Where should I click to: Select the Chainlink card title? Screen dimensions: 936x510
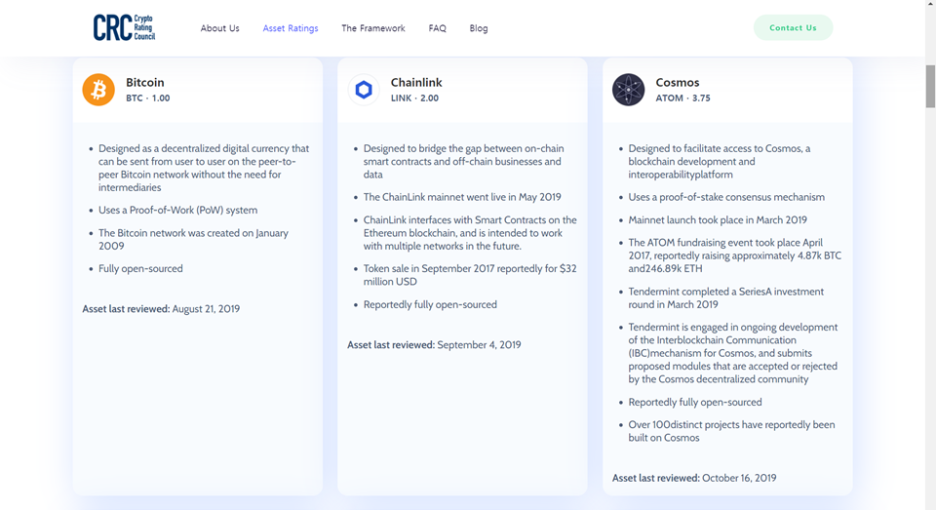tap(416, 82)
